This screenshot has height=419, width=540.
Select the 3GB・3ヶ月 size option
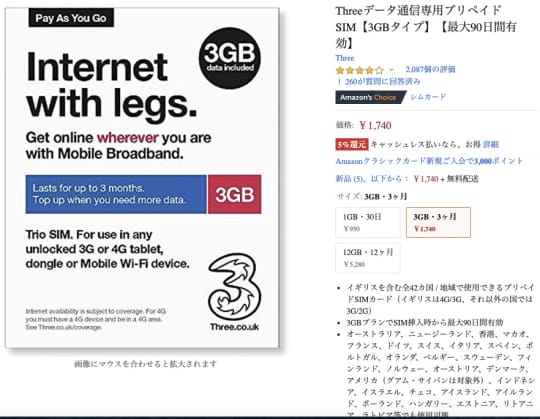click(438, 222)
